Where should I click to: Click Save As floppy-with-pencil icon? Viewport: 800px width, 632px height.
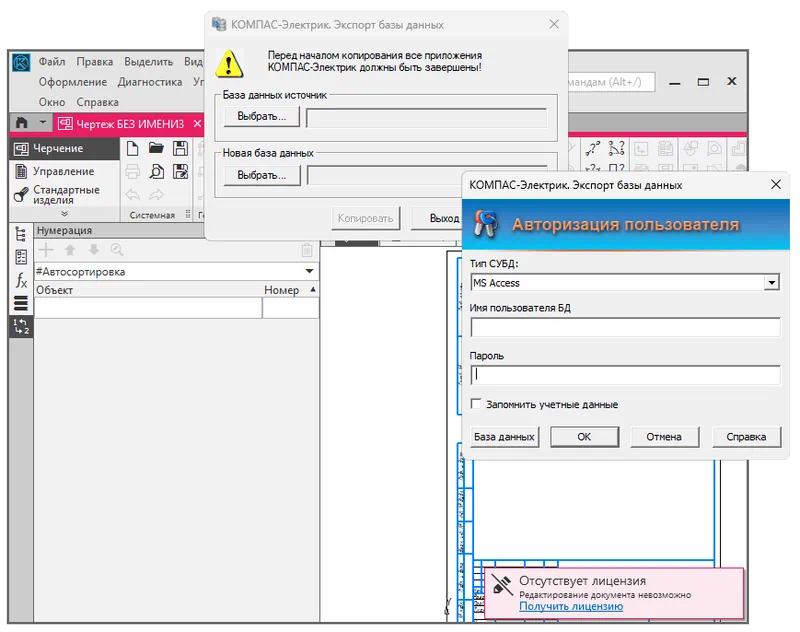click(x=180, y=171)
